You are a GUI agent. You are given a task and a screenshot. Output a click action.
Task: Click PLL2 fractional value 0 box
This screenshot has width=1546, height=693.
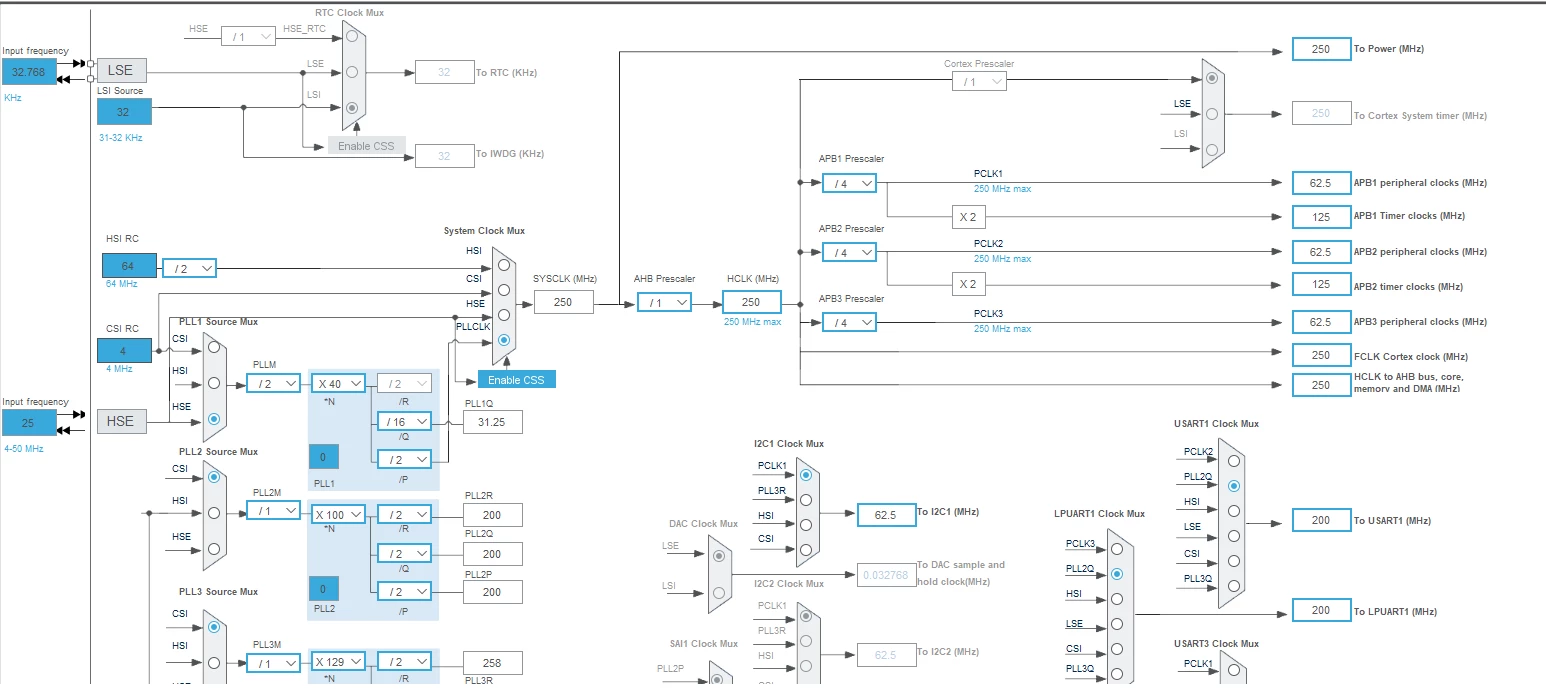coord(323,588)
